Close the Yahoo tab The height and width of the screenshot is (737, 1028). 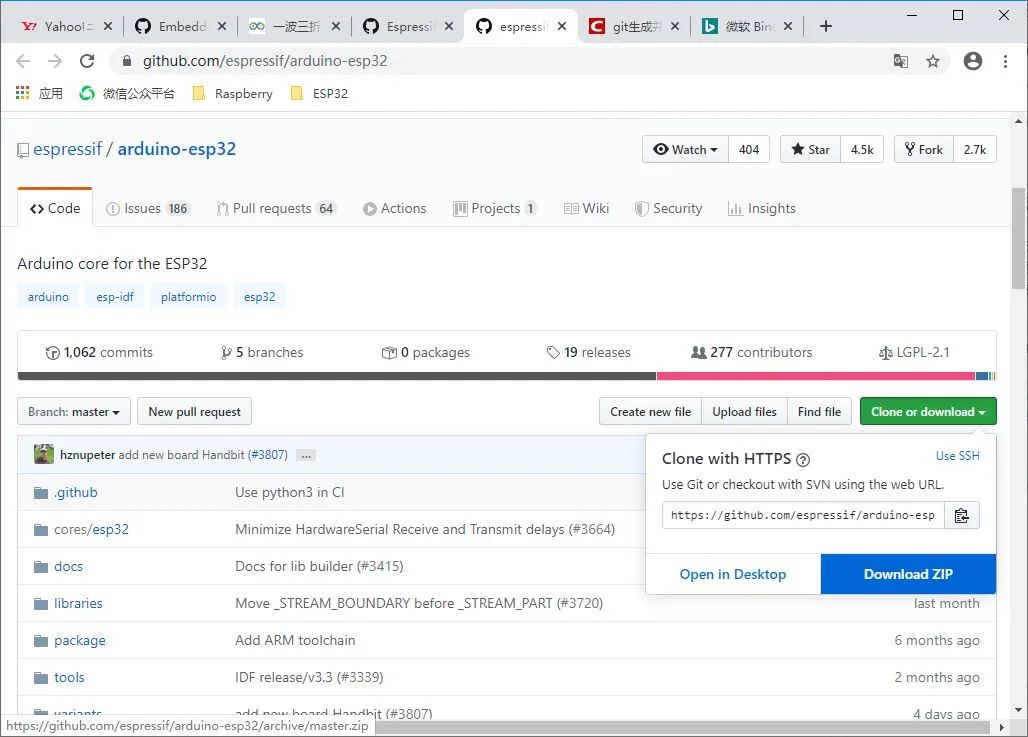coord(108,26)
